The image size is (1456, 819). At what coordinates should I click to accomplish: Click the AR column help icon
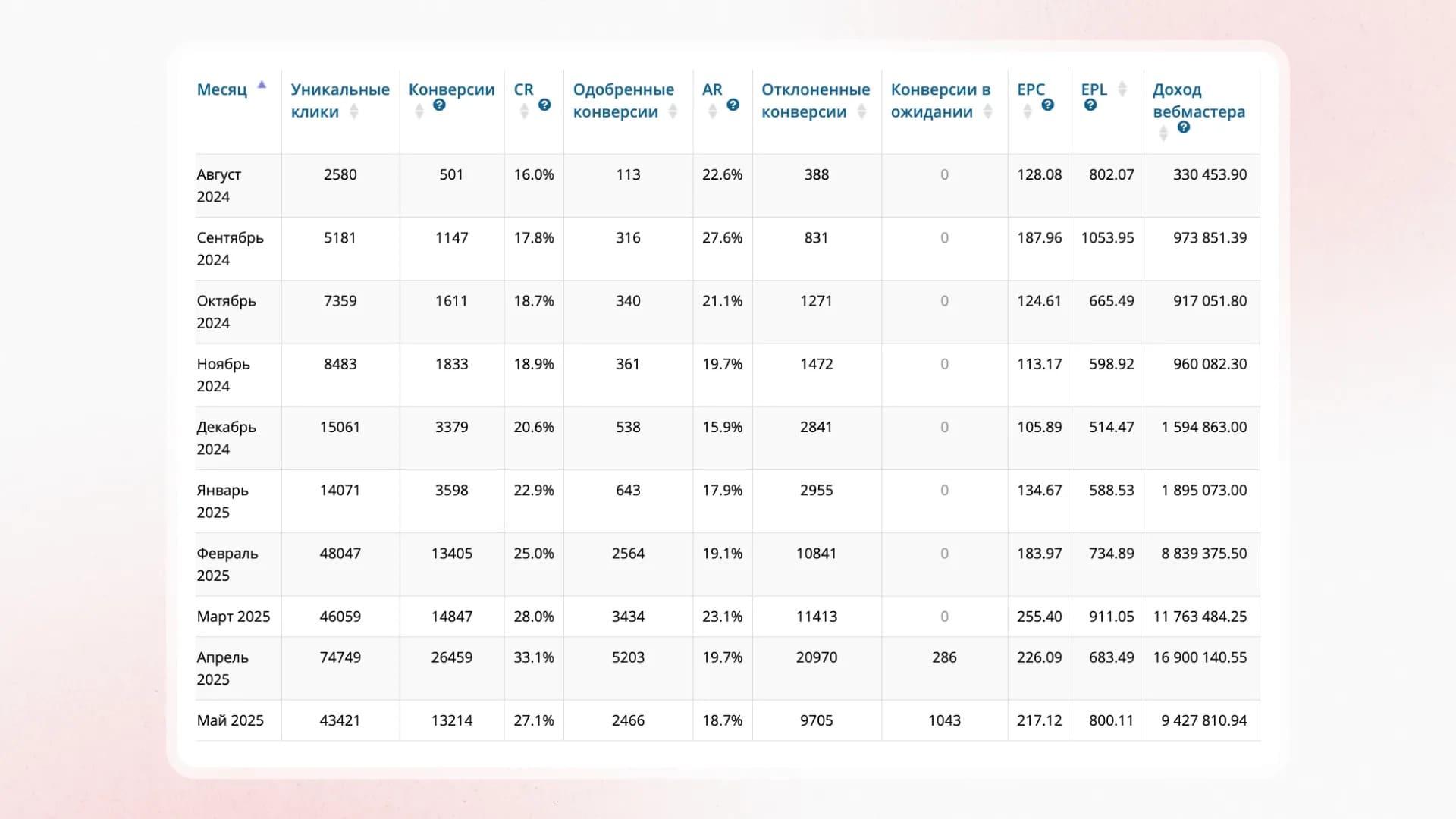coord(733,105)
